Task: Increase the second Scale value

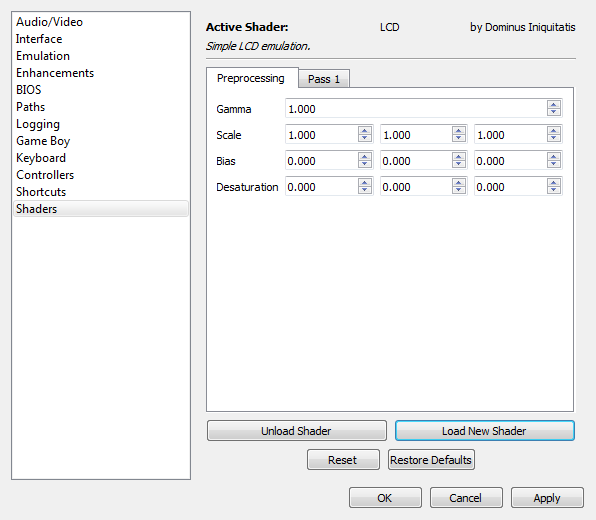Action: tap(459, 130)
